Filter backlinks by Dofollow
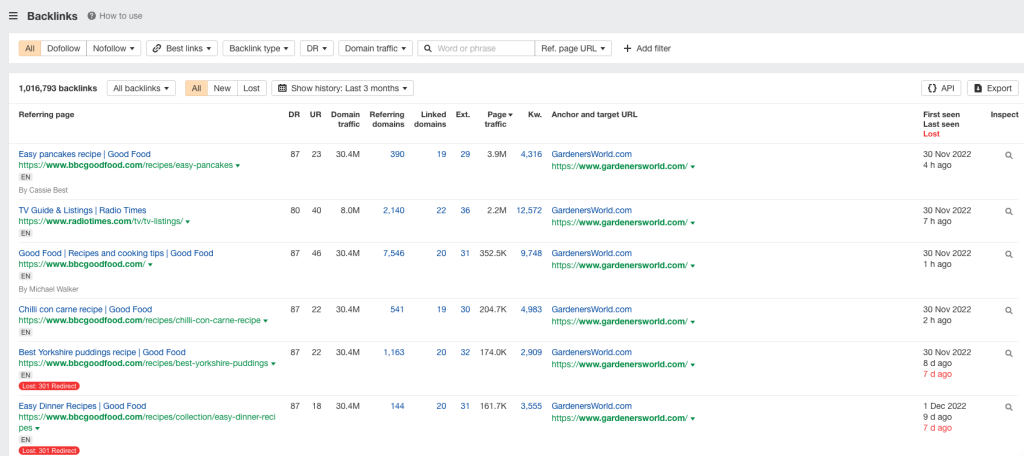The height and width of the screenshot is (456, 1024). coord(63,48)
